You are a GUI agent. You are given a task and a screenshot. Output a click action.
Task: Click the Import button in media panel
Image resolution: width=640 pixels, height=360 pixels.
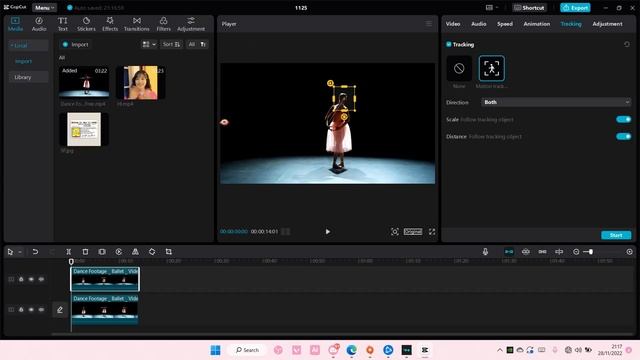tap(76, 44)
